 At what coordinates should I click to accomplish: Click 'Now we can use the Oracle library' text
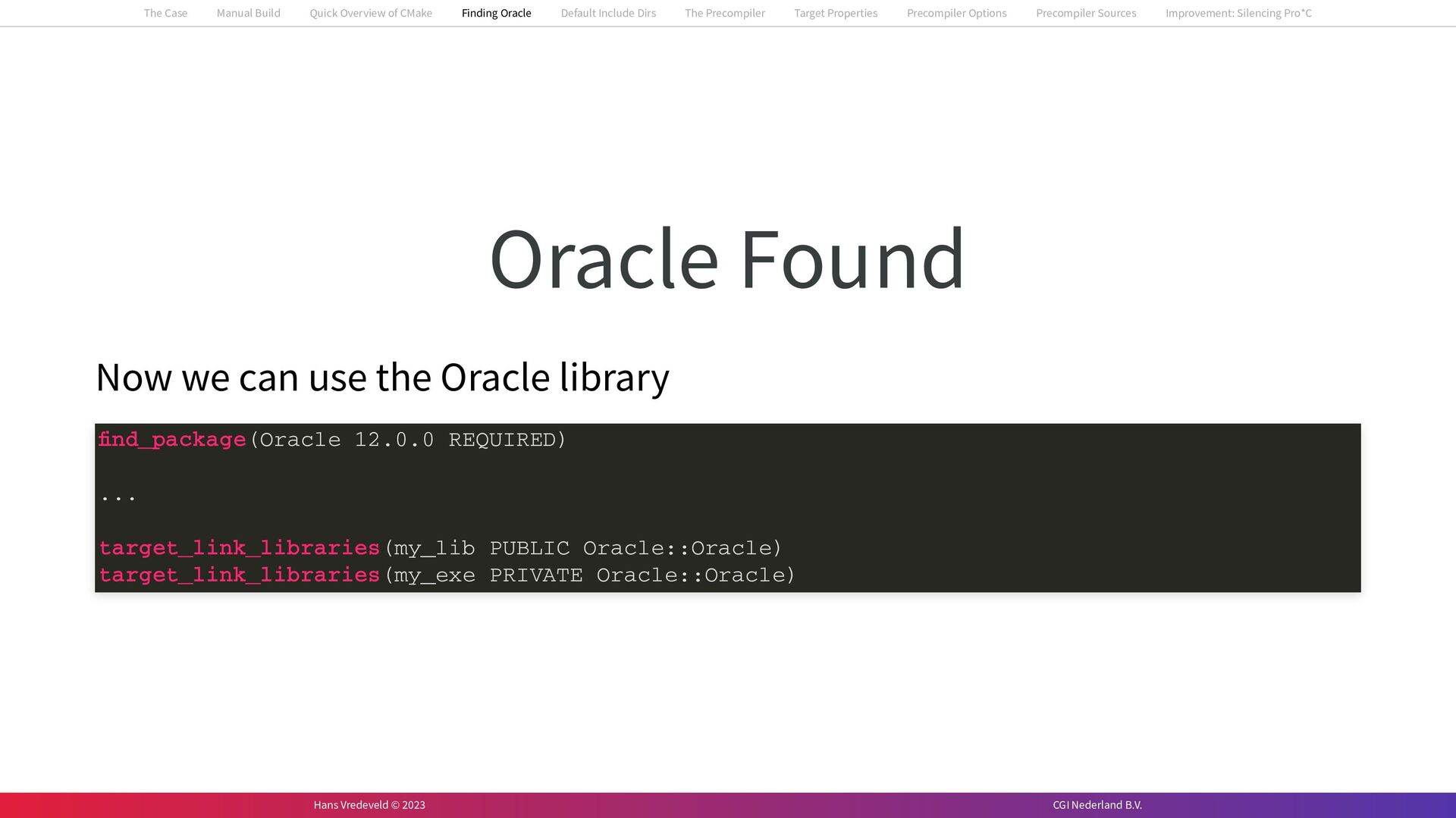click(382, 377)
